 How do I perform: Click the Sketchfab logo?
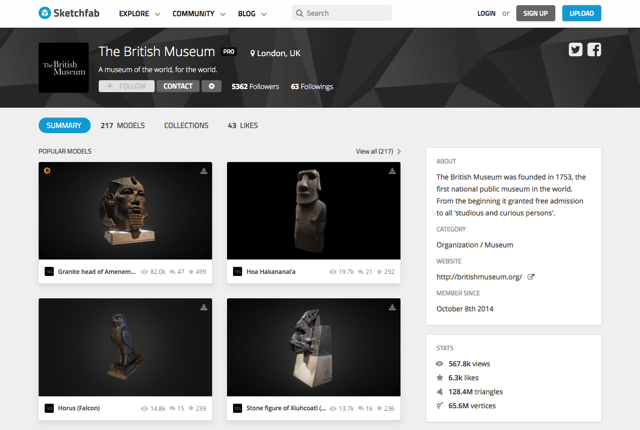[x=69, y=13]
